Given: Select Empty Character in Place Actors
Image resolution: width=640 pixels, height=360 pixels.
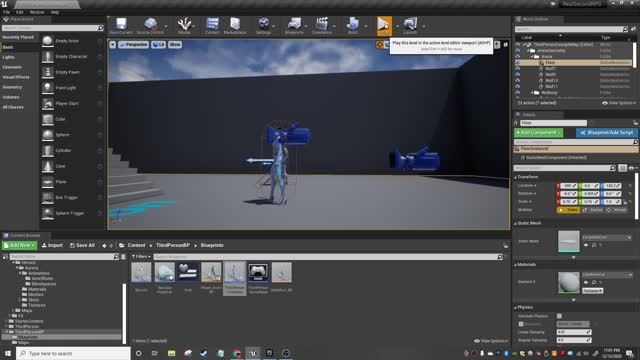Looking at the screenshot, I should 71,56.
